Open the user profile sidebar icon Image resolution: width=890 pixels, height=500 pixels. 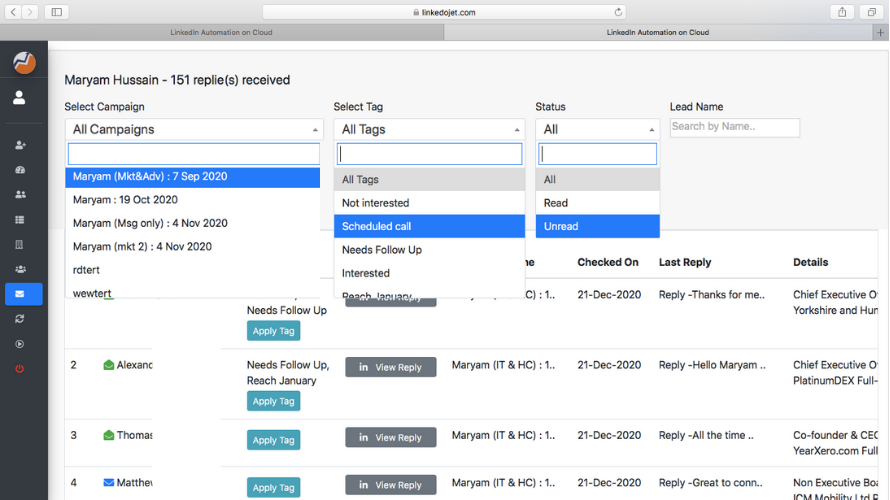[19, 98]
